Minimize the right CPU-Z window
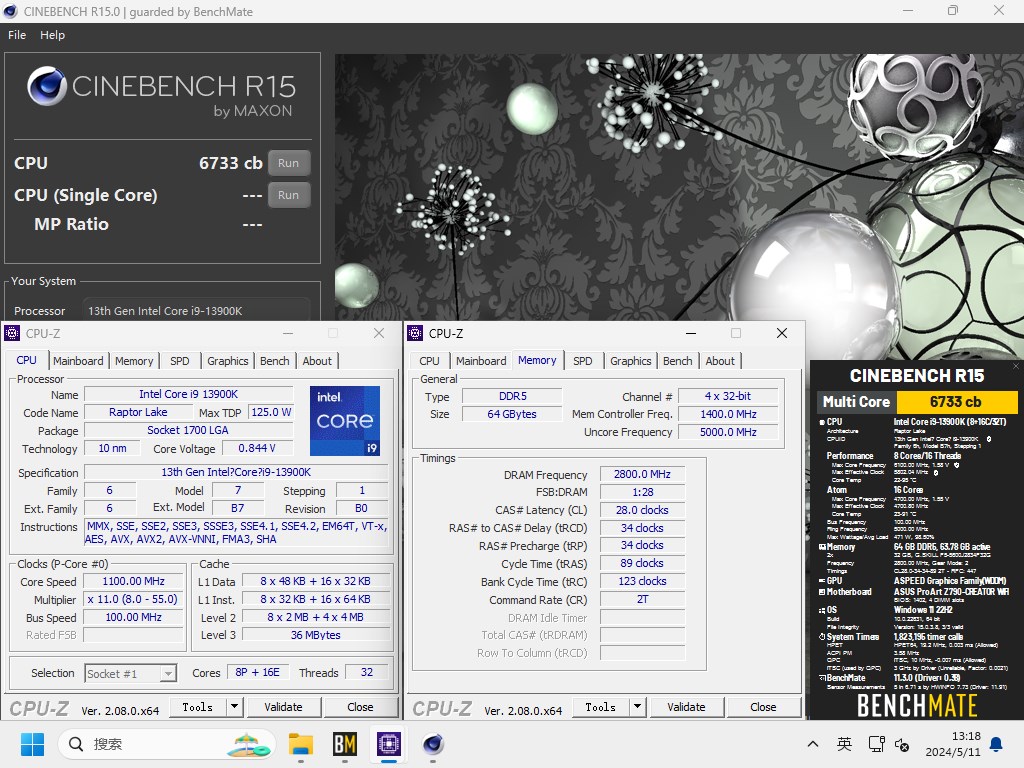This screenshot has height=768, width=1024. 691,333
